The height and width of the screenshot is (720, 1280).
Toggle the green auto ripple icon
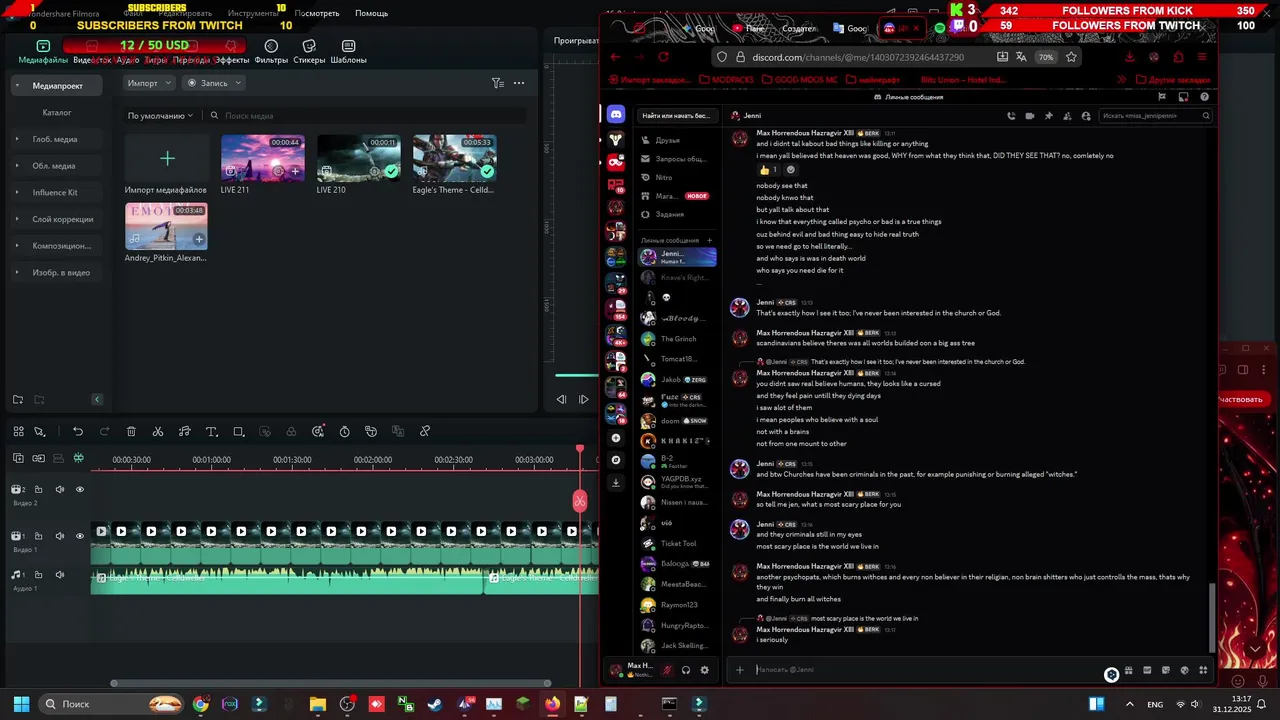[79, 458]
